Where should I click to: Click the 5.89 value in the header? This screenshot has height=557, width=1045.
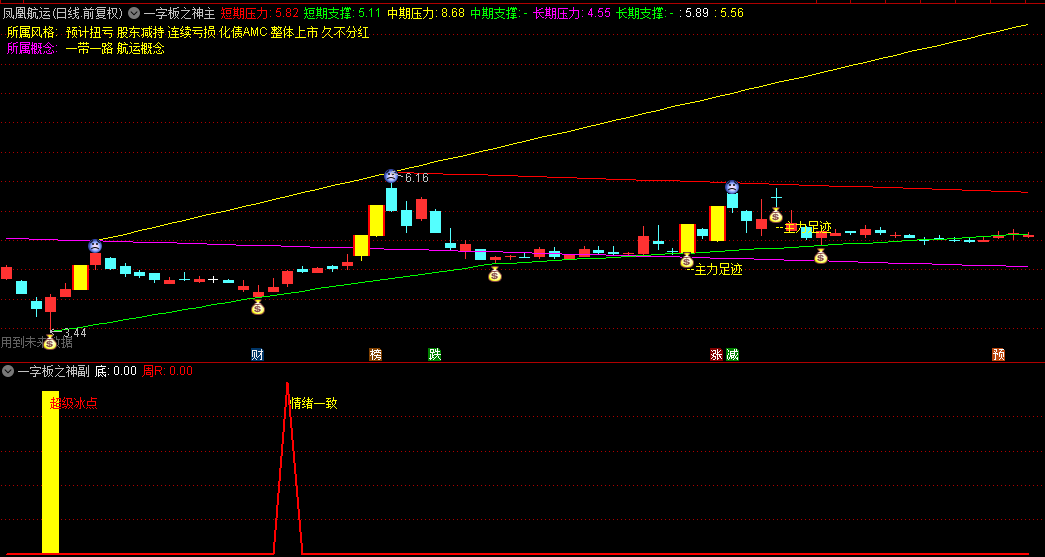pyautogui.click(x=697, y=13)
